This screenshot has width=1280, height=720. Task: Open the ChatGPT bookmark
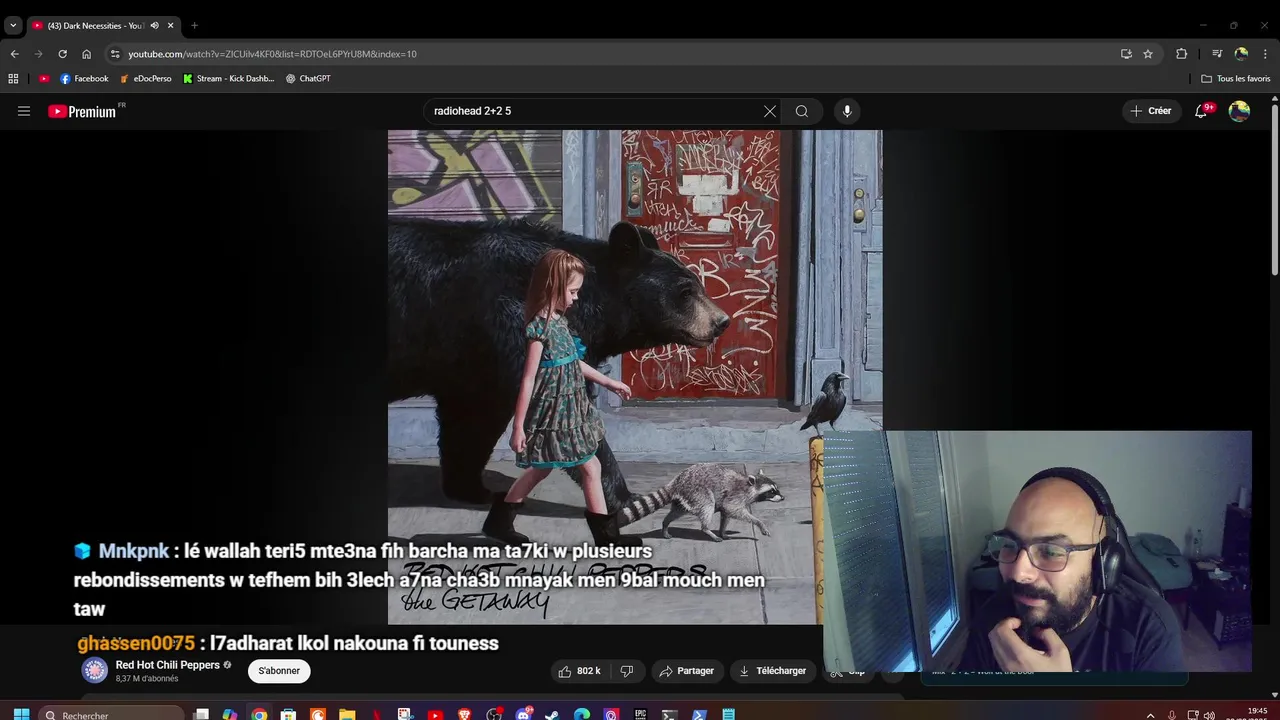tap(308, 78)
